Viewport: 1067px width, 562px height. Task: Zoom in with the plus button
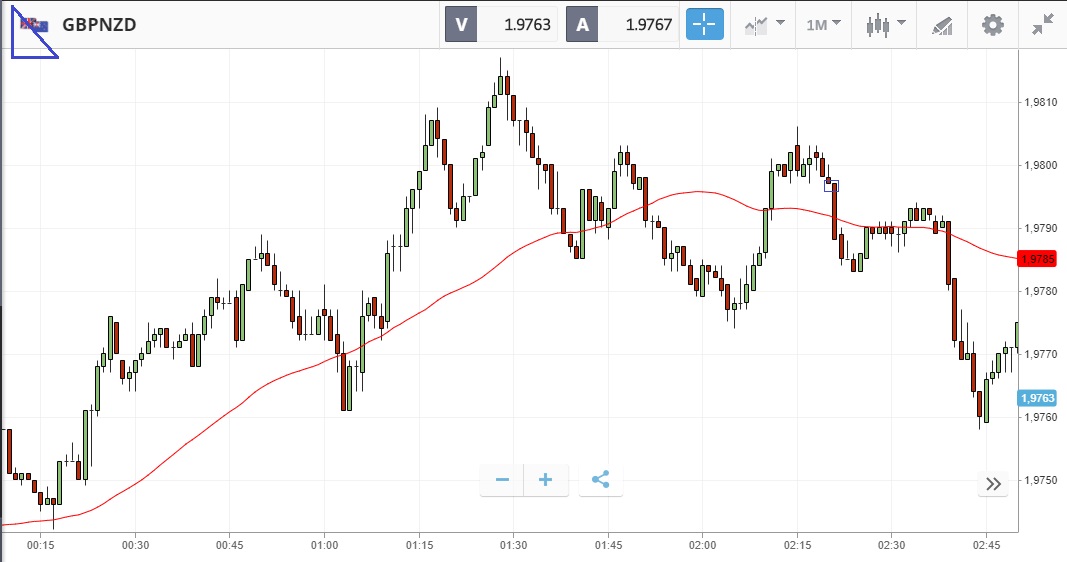546,480
